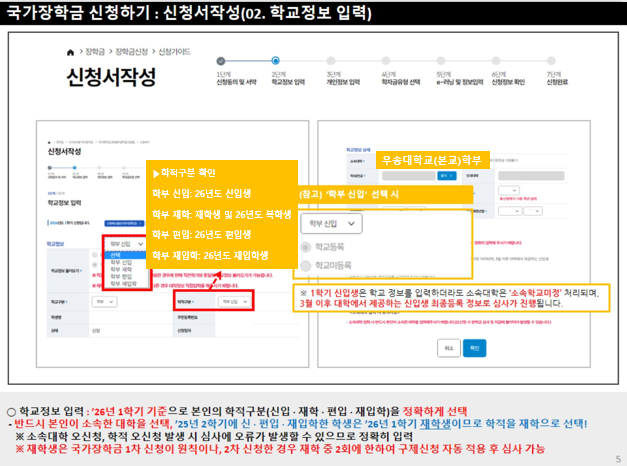The width and height of the screenshot is (627, 466).
Task: Select the 학교등록 radio button
Action: point(306,247)
